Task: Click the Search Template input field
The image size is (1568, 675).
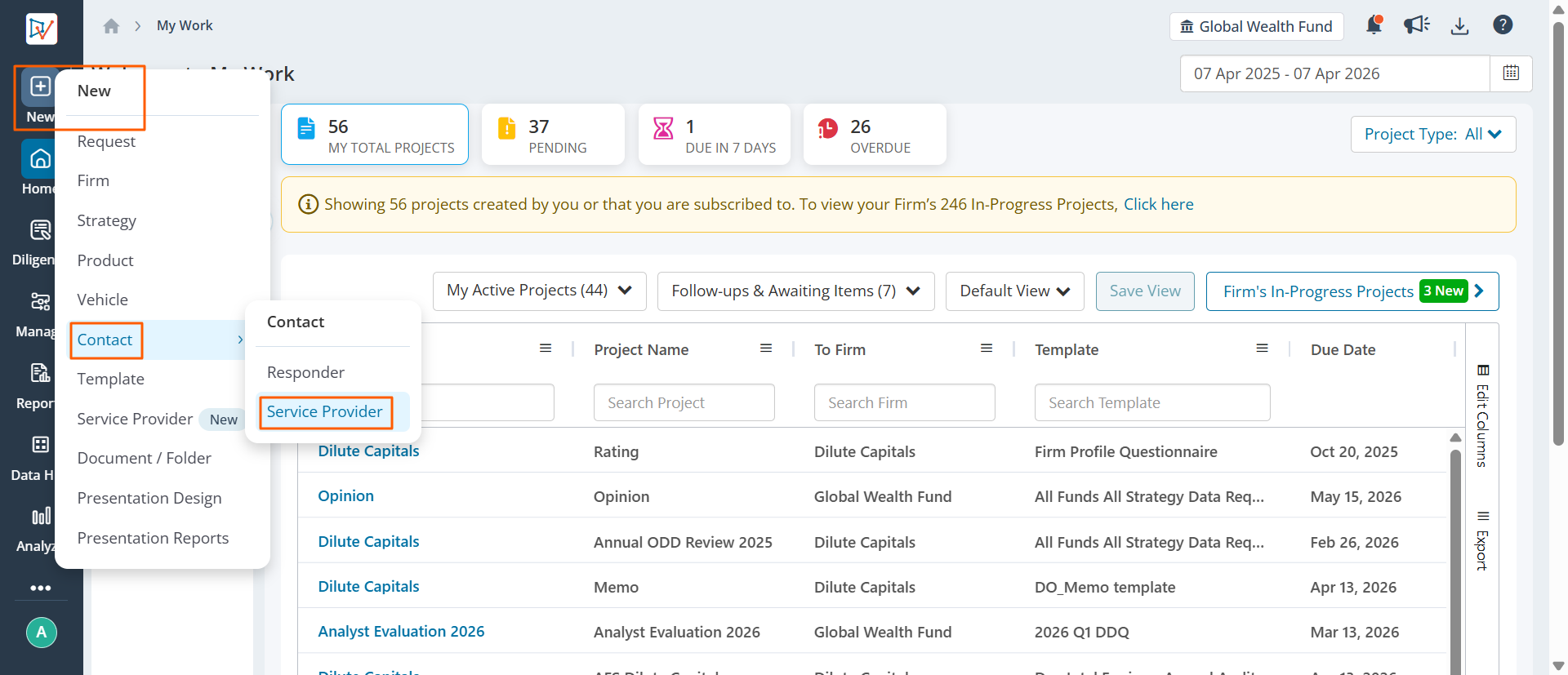Action: click(x=1151, y=402)
